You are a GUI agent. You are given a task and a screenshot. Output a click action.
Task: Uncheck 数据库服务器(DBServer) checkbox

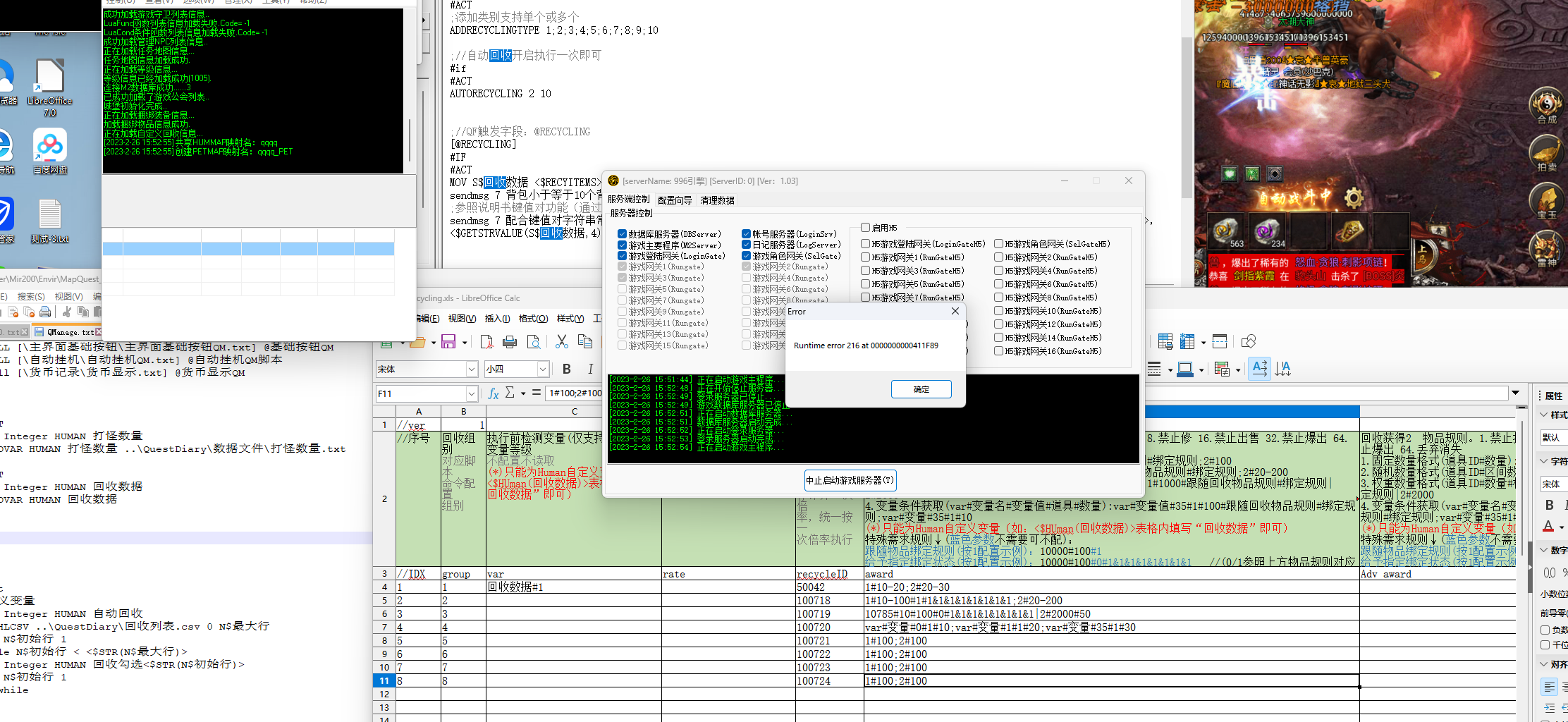click(622, 234)
